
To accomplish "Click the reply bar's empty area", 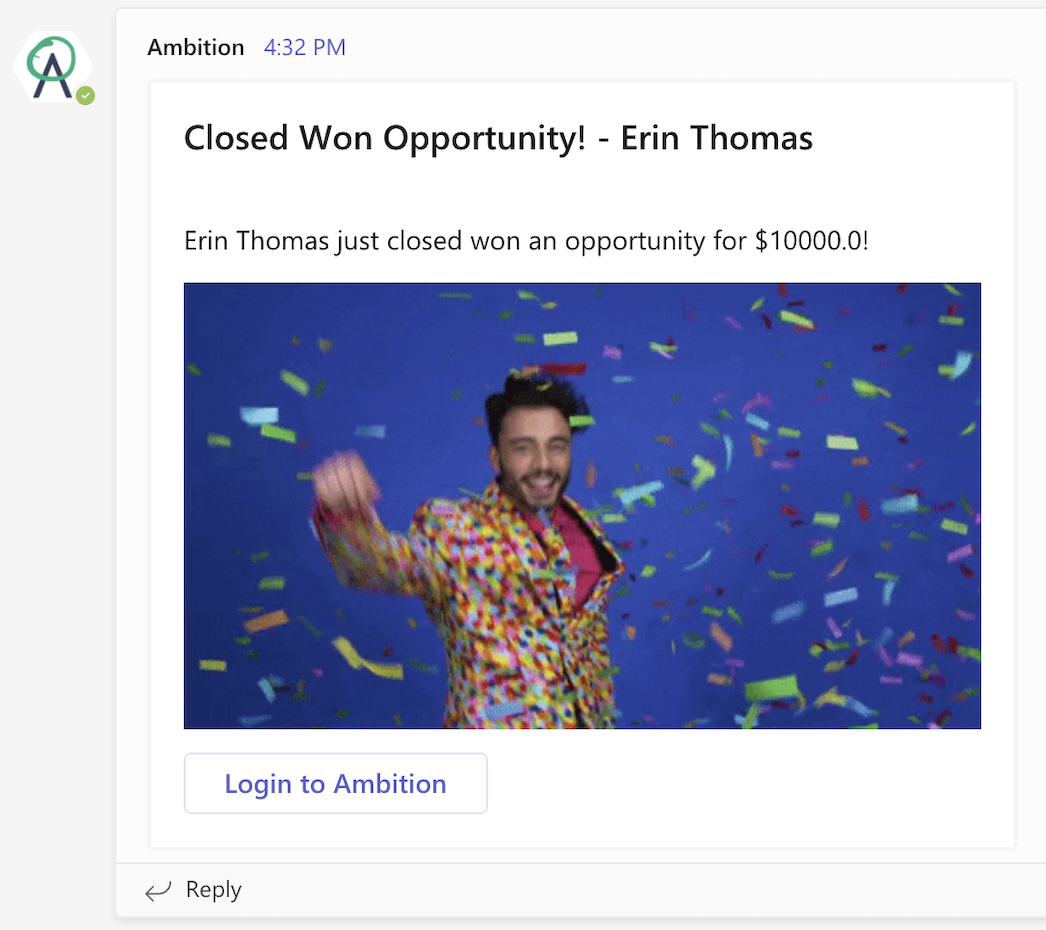I will tap(640, 890).
